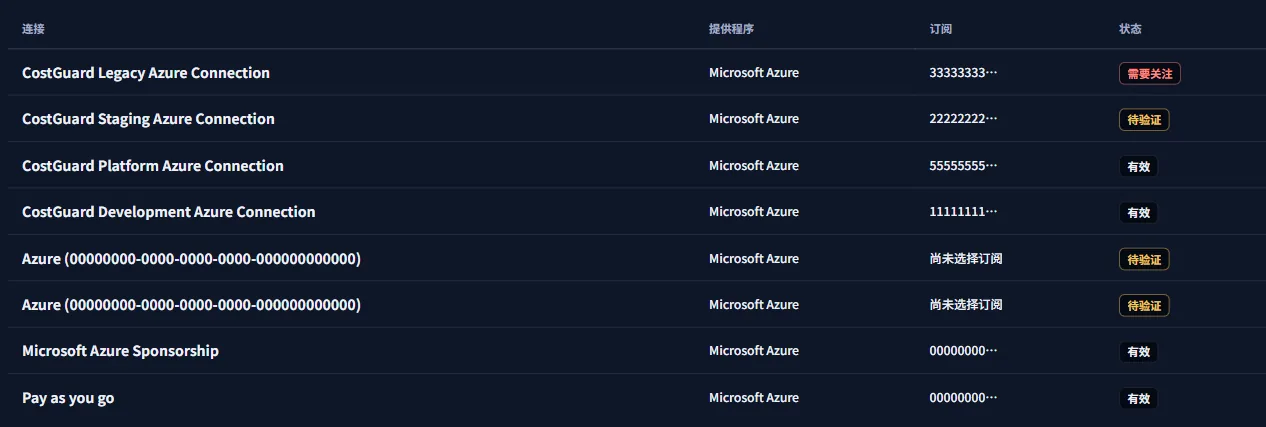
Task: Click subscription ID 22222222…
Action: (963, 119)
